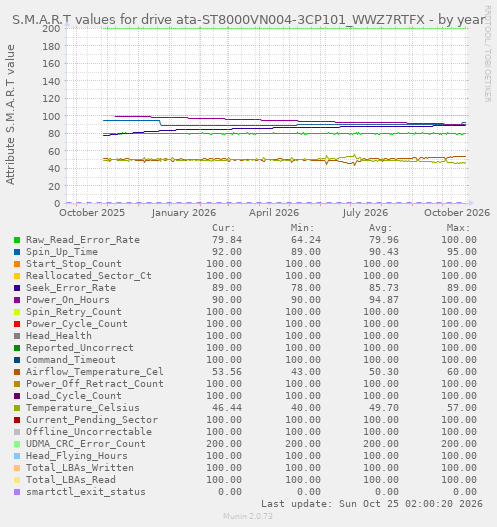Click the light green UDMA_CRC_Error_Count swatch

click(17, 444)
